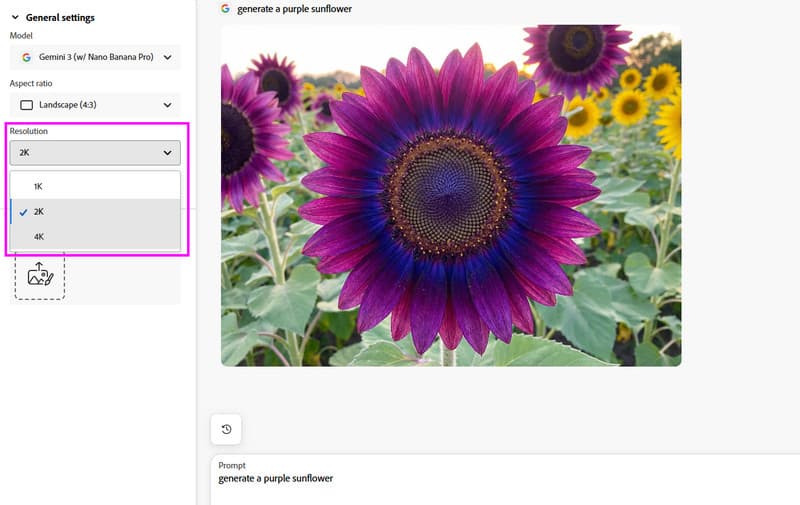Click the landscape rectangle aspect ratio icon
The image size is (800, 505).
[x=26, y=105]
